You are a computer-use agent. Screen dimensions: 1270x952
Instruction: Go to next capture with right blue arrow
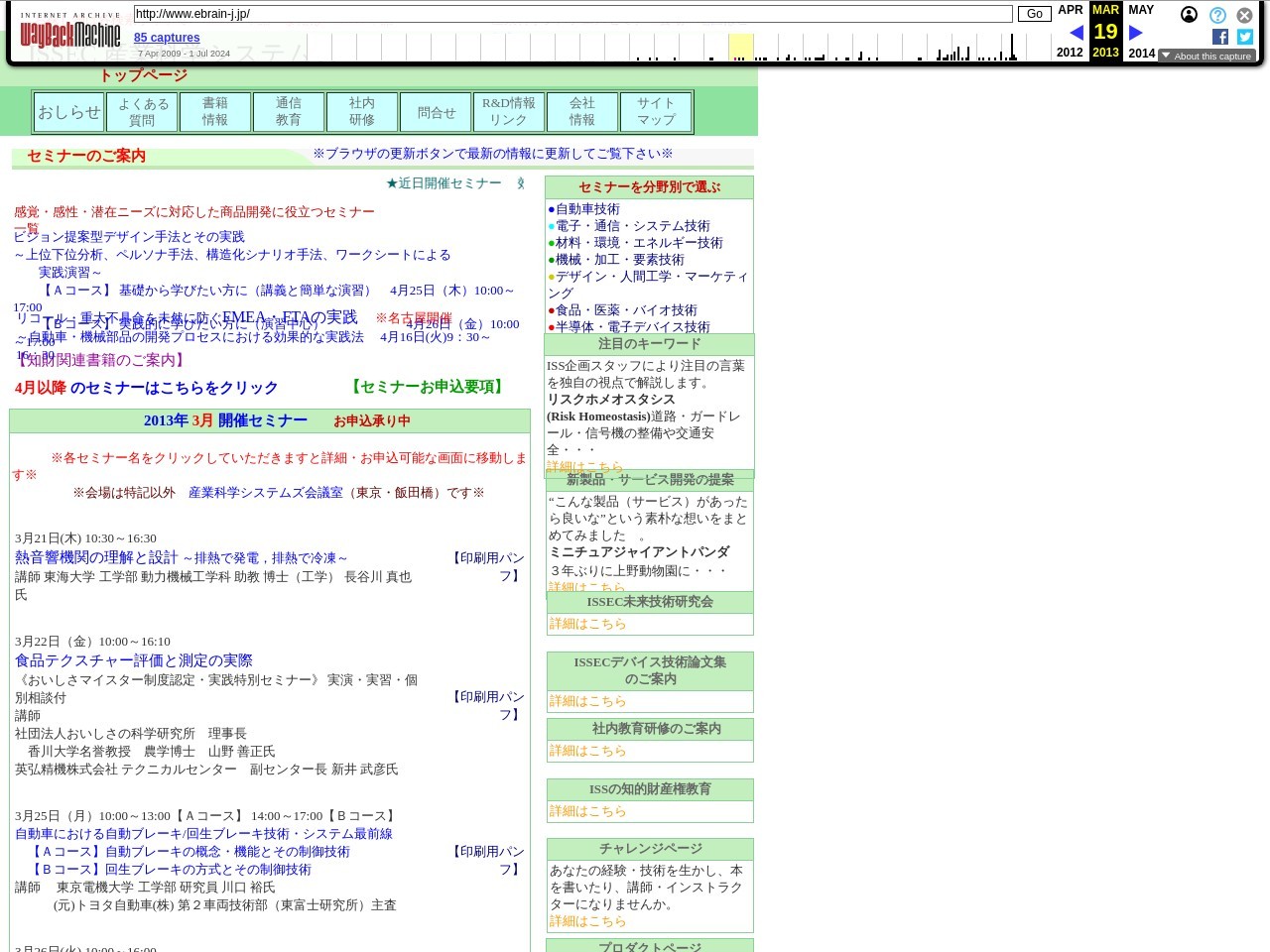[x=1136, y=33]
